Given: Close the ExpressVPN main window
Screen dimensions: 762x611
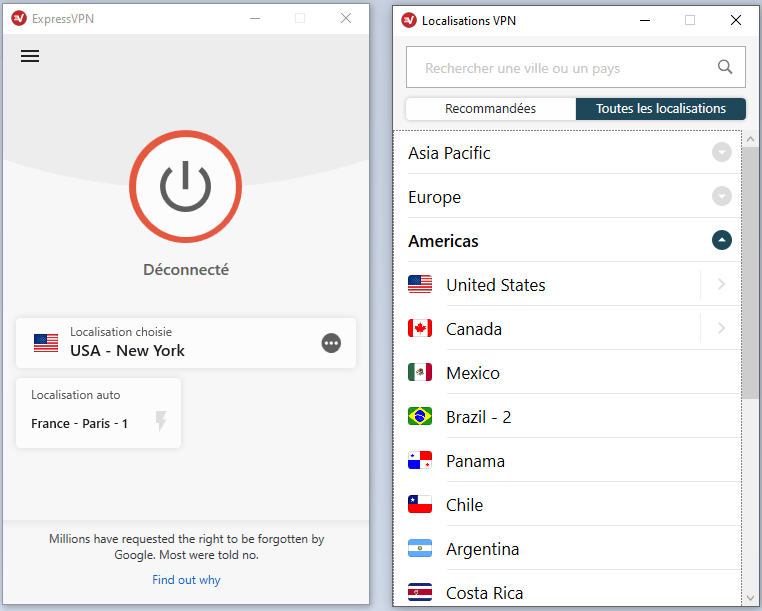Looking at the screenshot, I should (x=346, y=18).
